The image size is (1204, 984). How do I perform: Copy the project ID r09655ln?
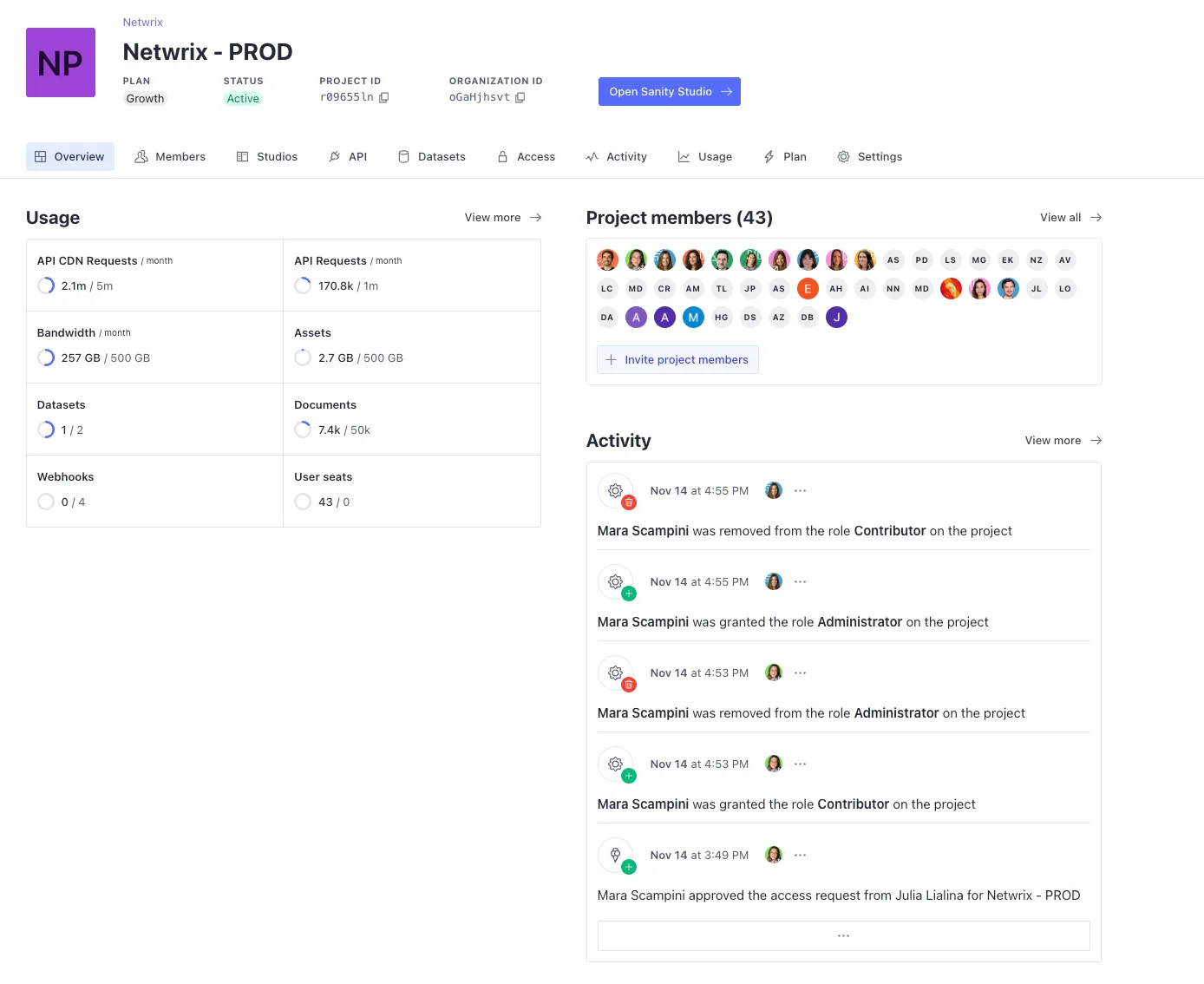click(x=383, y=97)
